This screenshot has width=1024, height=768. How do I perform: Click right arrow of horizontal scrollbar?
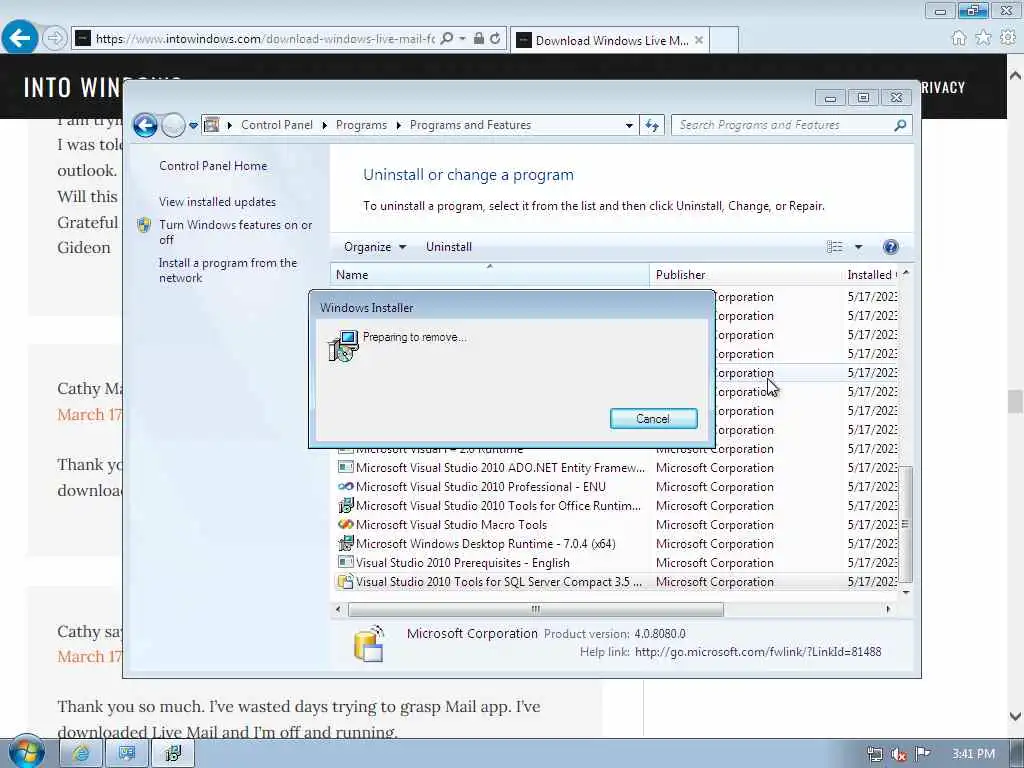pyautogui.click(x=888, y=609)
